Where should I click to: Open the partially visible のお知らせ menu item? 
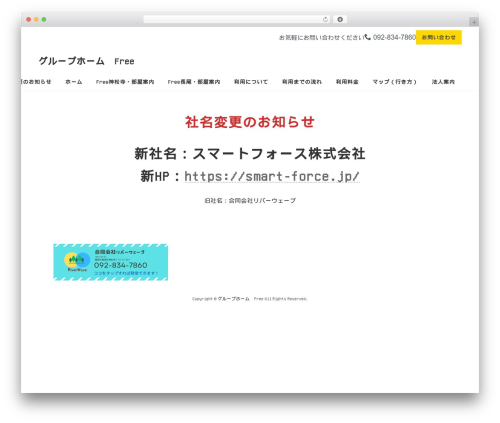pos(36,82)
